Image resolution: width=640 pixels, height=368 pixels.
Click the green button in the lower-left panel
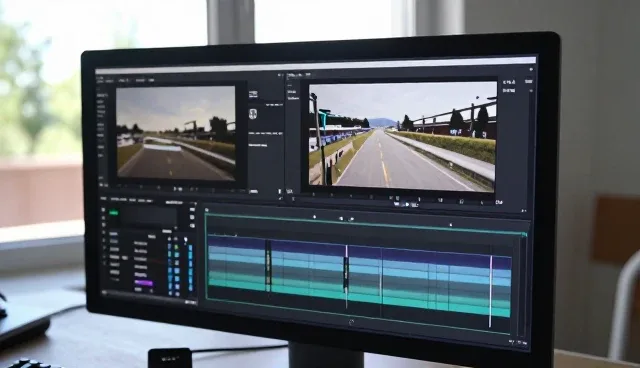(114, 213)
